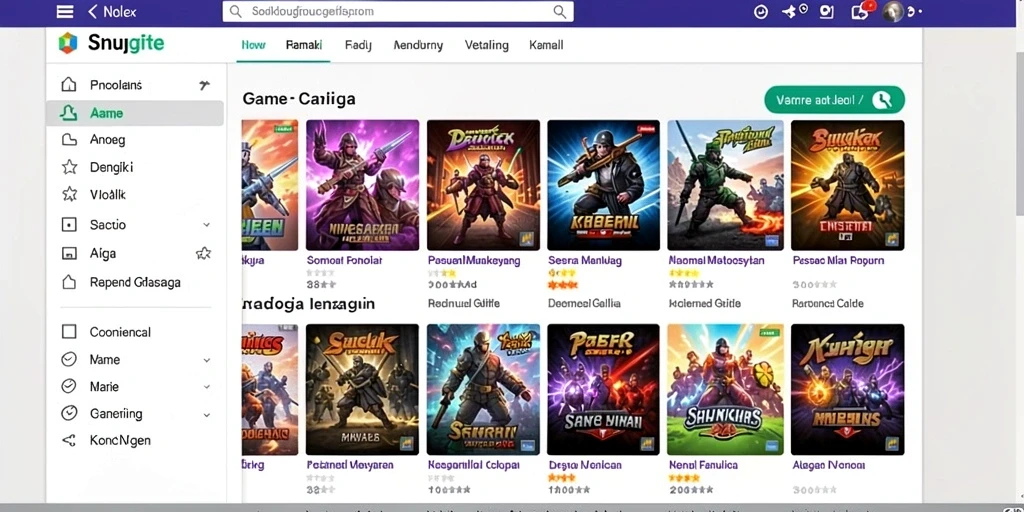Image resolution: width=1024 pixels, height=512 pixels.
Task: Open Alagan Noneai game cover
Action: click(848, 390)
